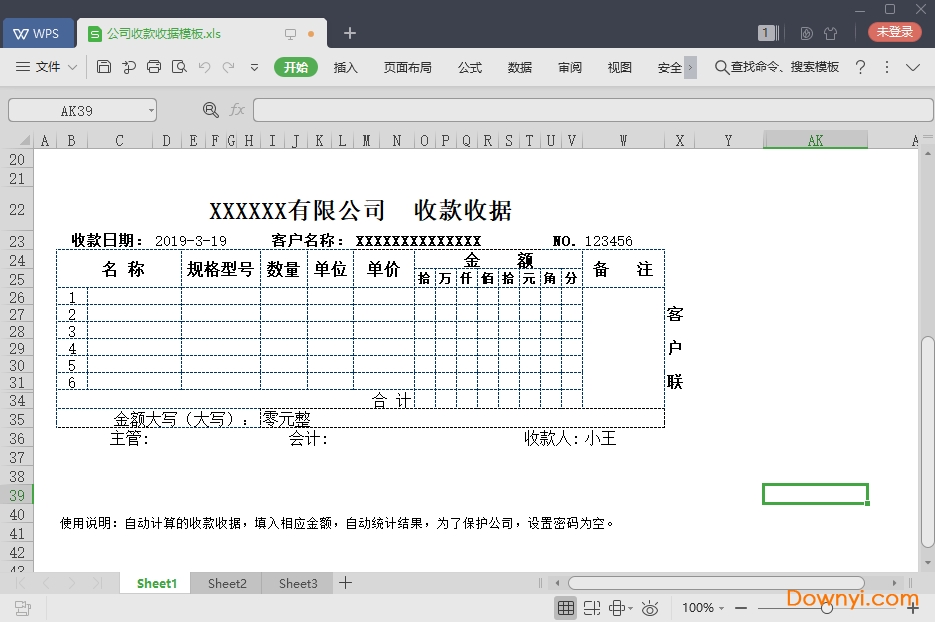Open Print Preview from the toolbar
935x622 pixels.
tap(180, 66)
